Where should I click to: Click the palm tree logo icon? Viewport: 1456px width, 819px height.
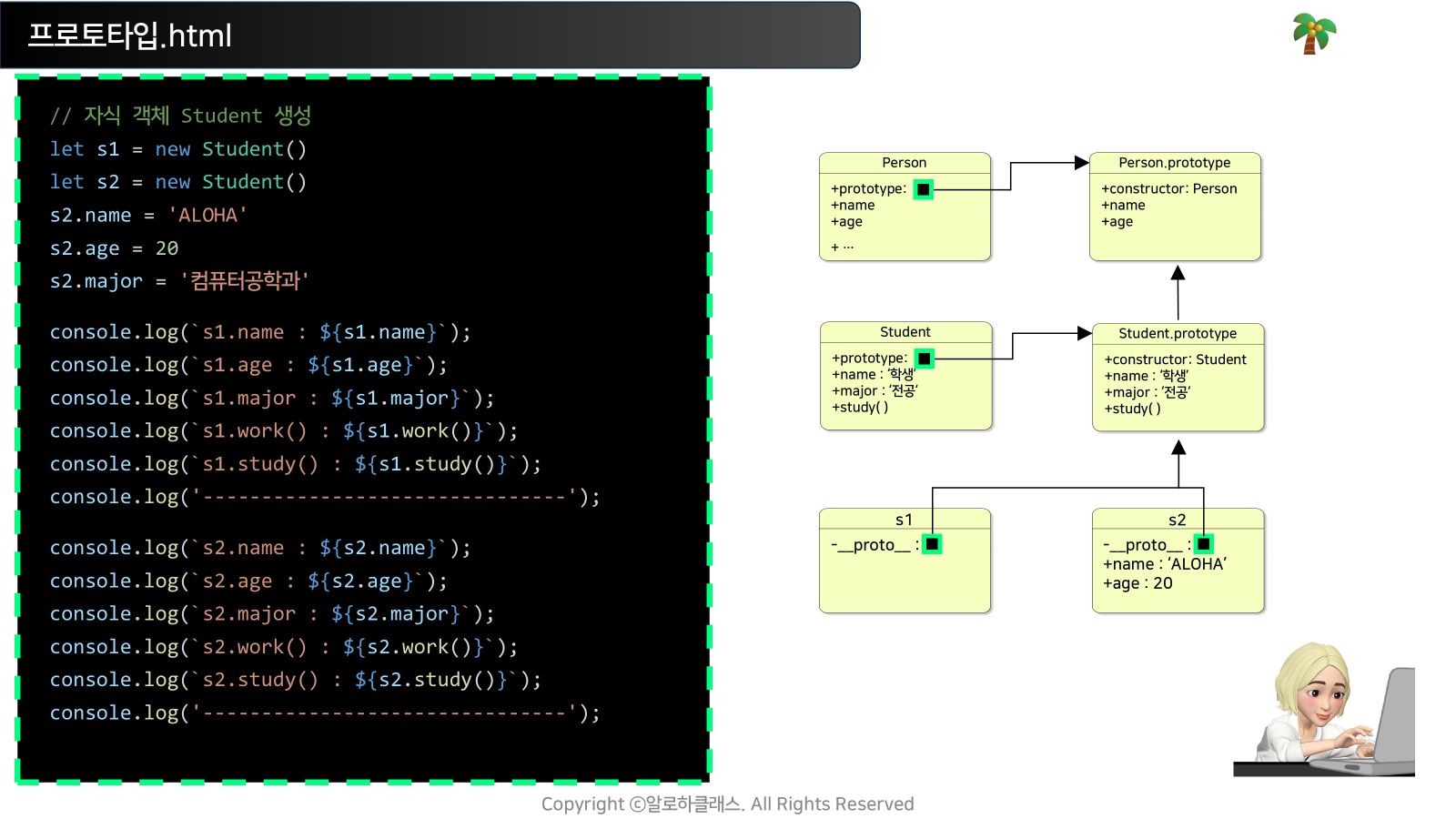coord(1314,35)
